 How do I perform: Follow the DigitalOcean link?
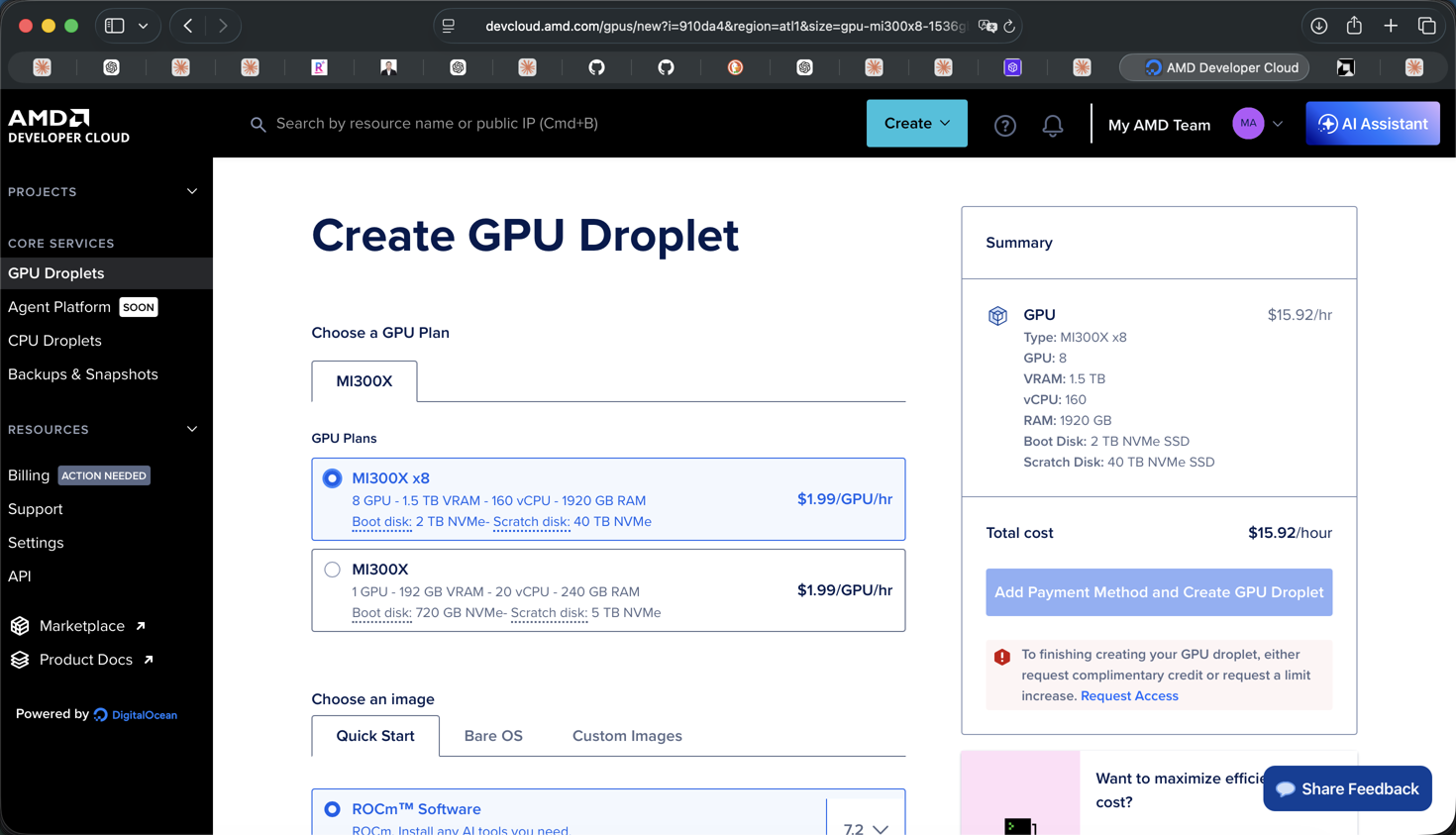(136, 715)
